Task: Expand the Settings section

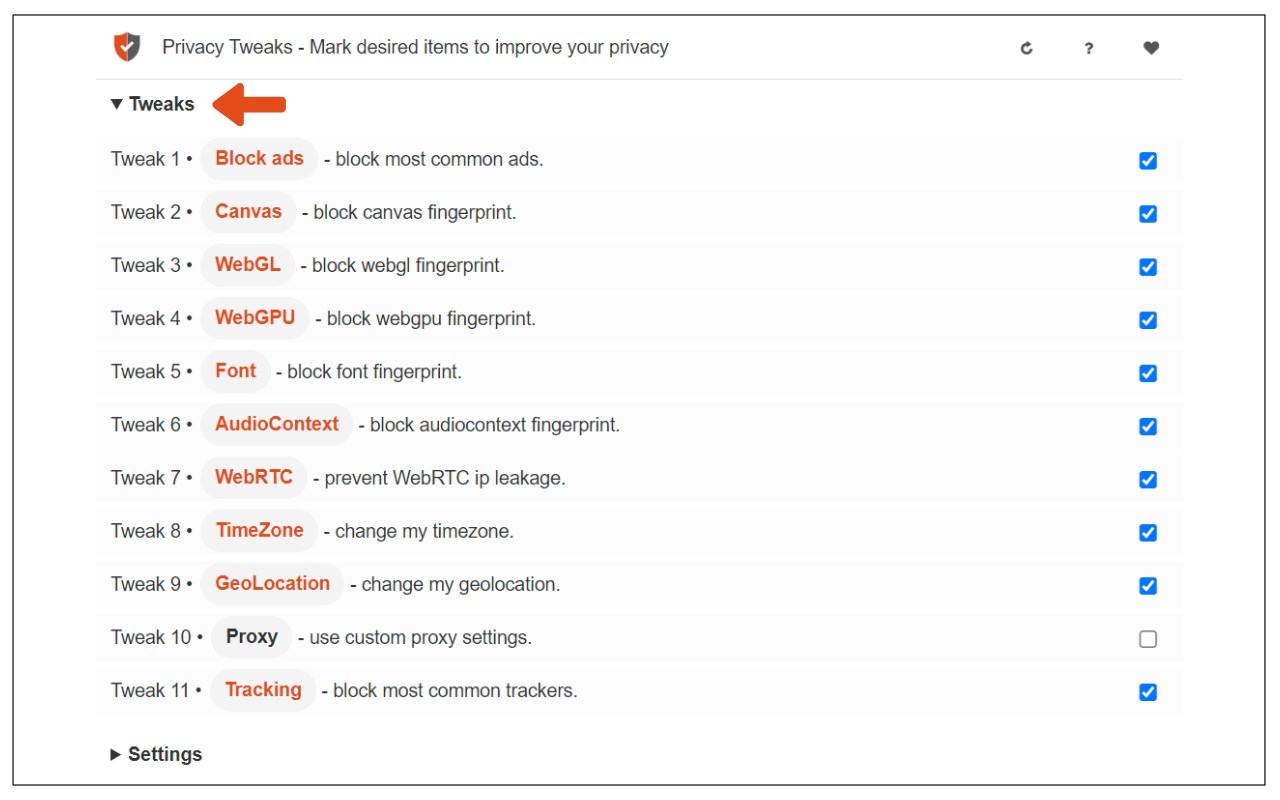Action: [156, 754]
